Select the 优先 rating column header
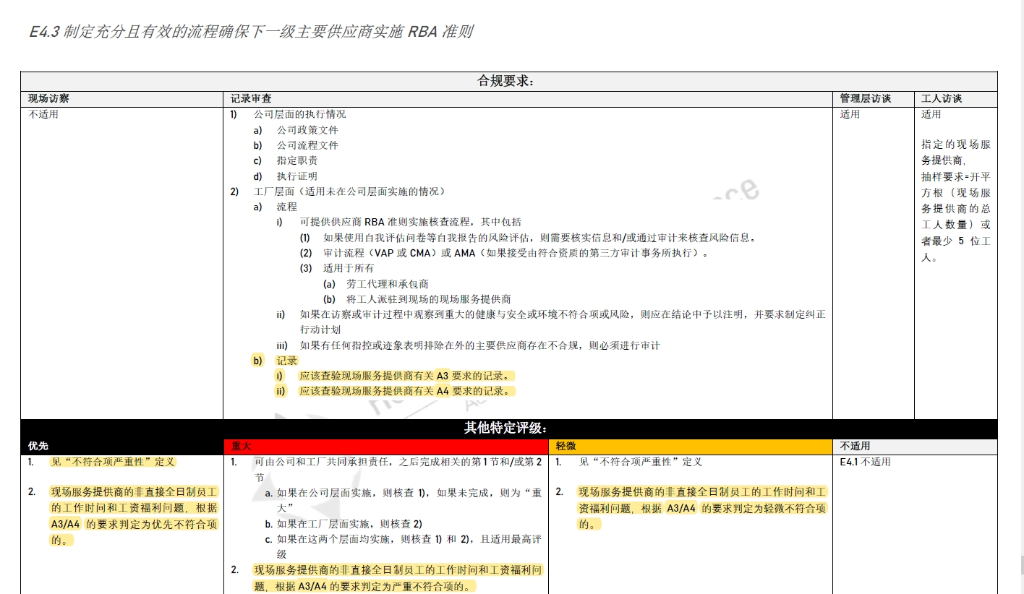This screenshot has width=1024, height=594. (x=38, y=446)
